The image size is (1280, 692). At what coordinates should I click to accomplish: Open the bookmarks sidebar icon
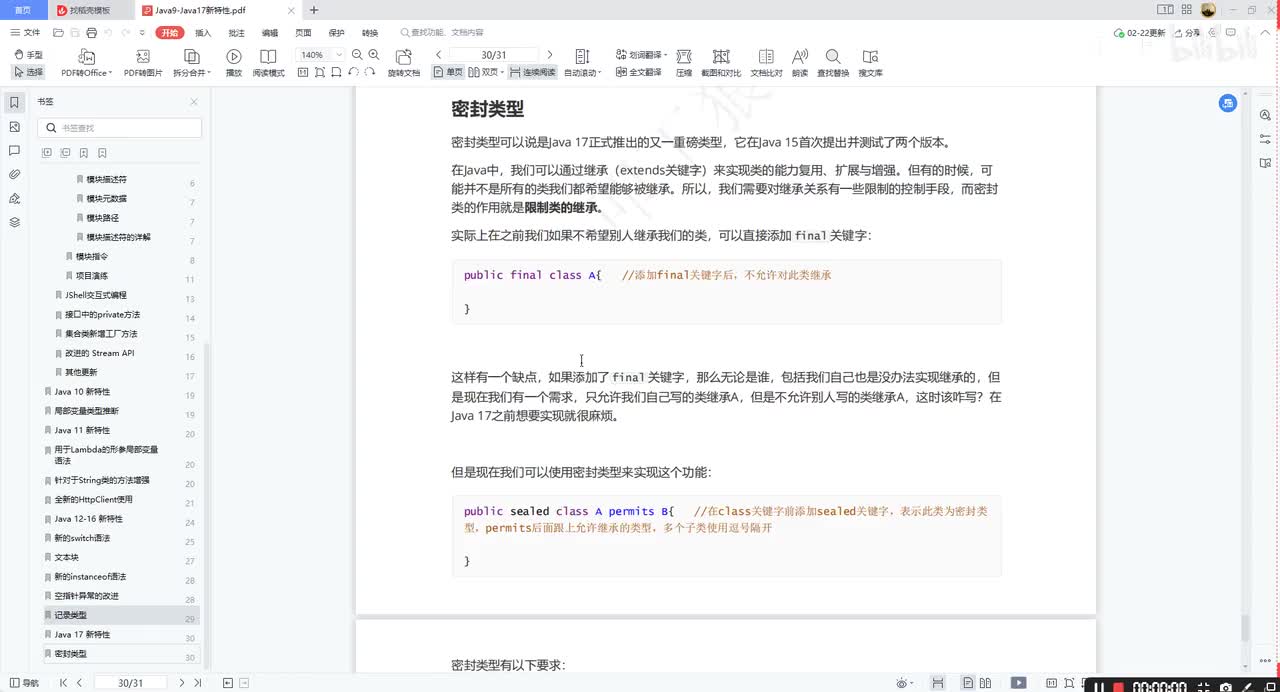point(14,102)
